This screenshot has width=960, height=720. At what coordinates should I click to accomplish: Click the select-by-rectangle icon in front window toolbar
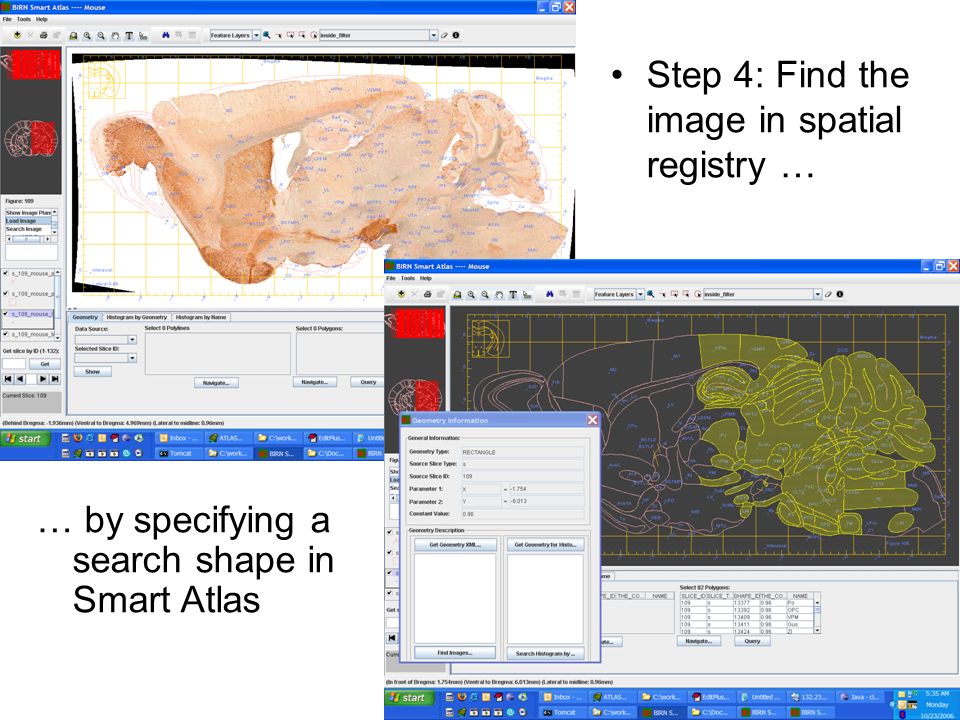click(x=674, y=294)
